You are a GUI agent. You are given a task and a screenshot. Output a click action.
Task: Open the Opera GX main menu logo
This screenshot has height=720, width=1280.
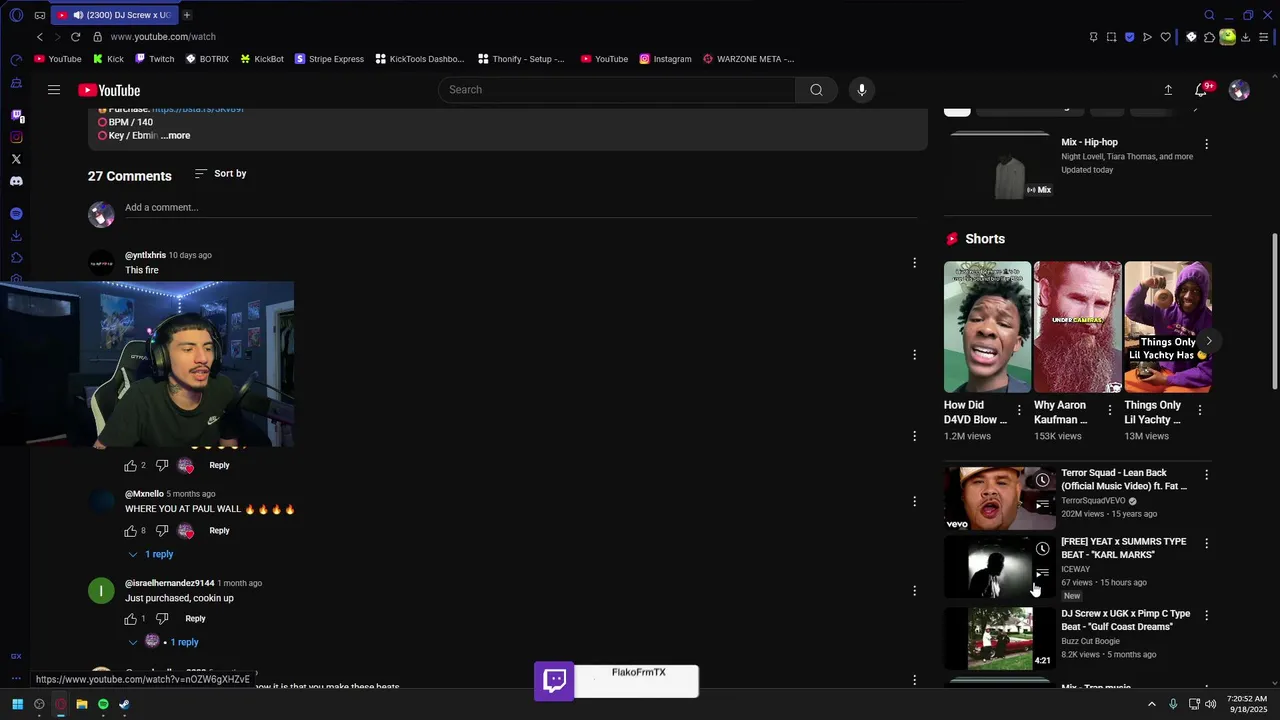tap(16, 15)
